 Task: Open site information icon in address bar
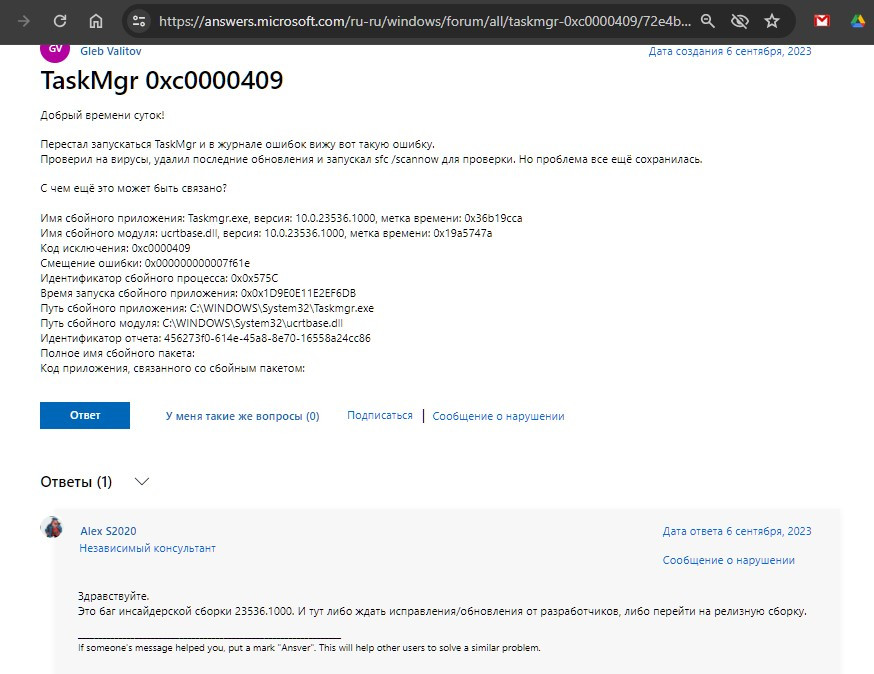click(139, 21)
